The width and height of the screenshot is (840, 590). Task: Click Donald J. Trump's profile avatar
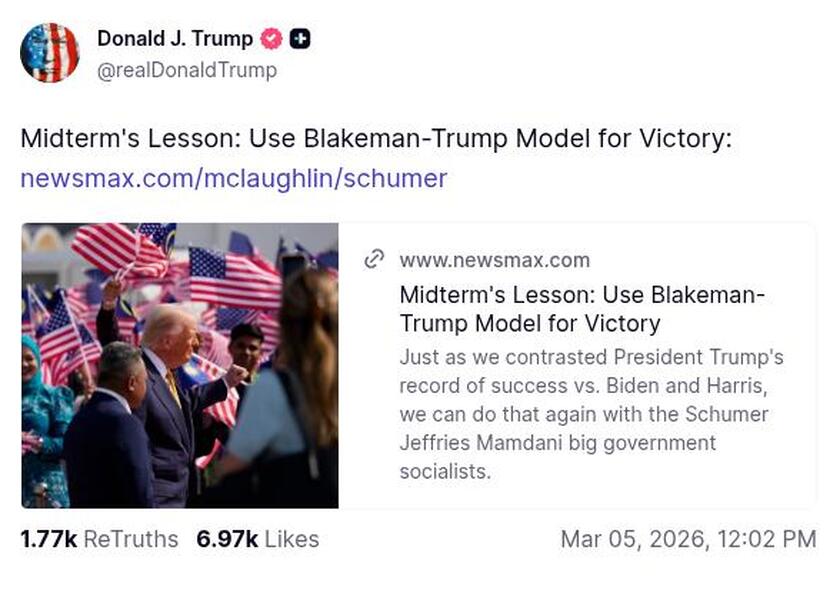[50, 51]
